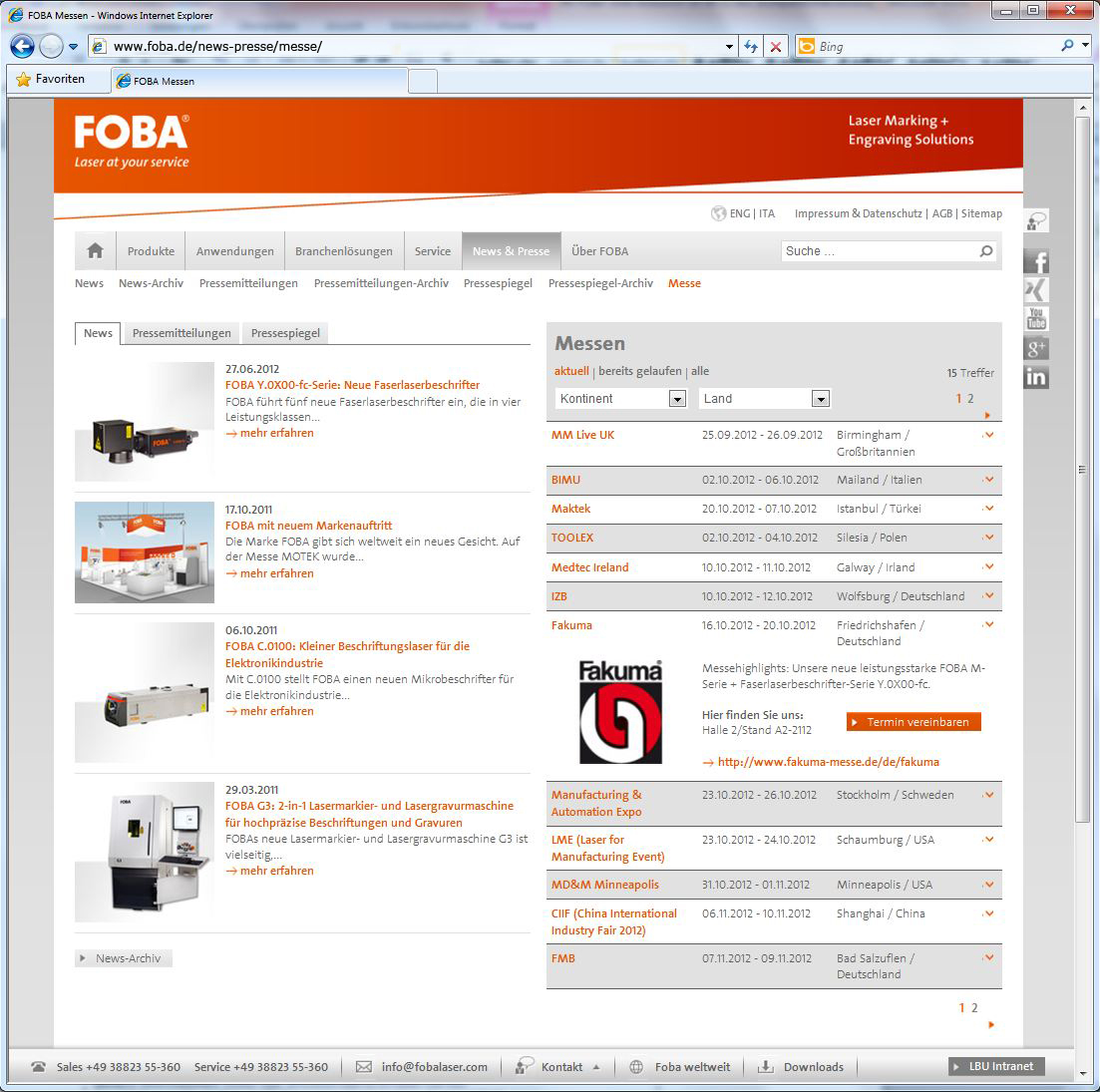Open Pressespiegel-Archiv submenu link

[x=600, y=283]
